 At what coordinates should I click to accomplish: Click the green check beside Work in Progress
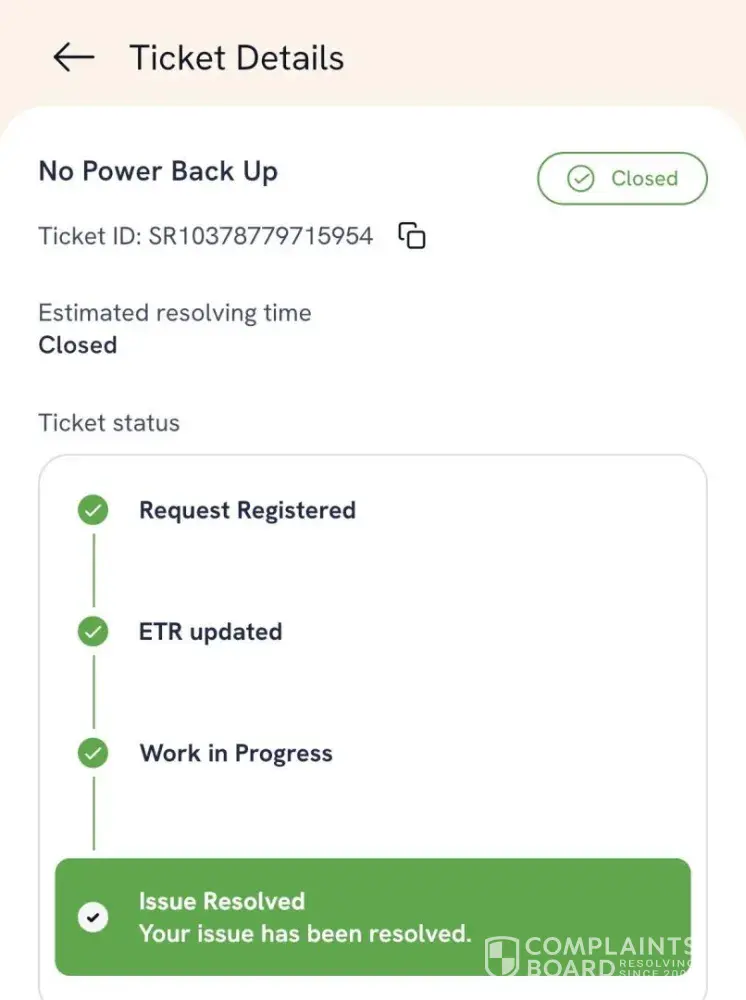[x=93, y=753]
